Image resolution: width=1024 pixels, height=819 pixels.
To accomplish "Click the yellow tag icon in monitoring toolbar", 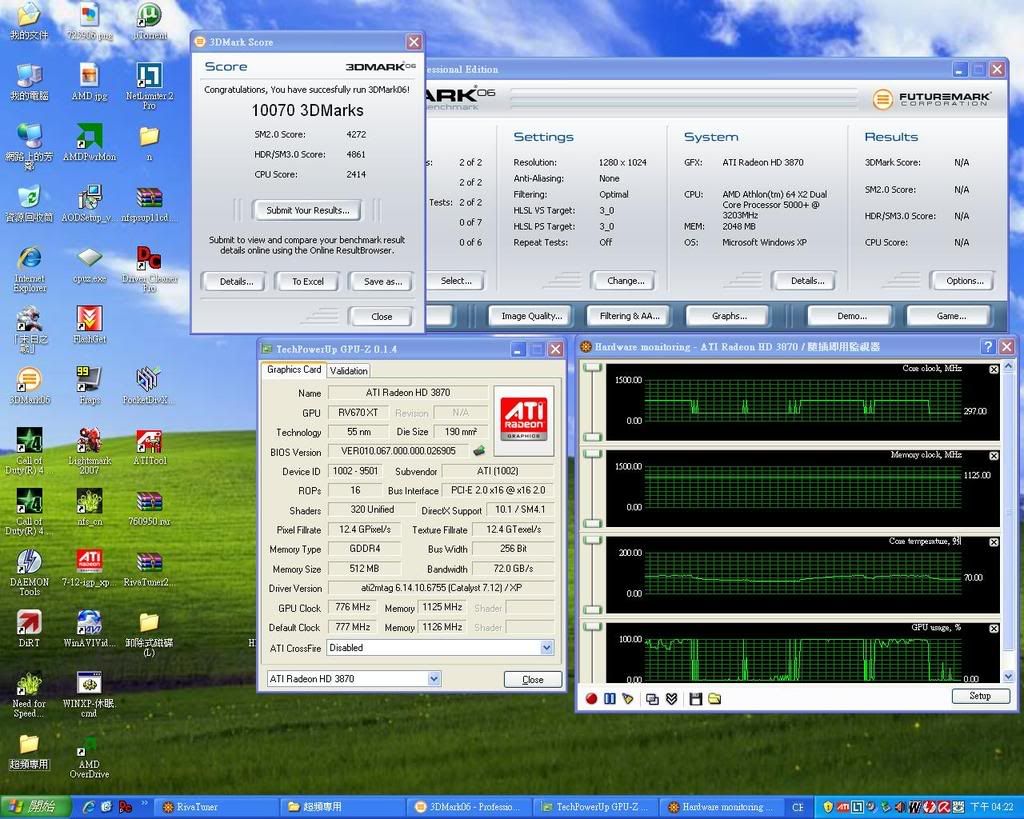I will tap(628, 699).
